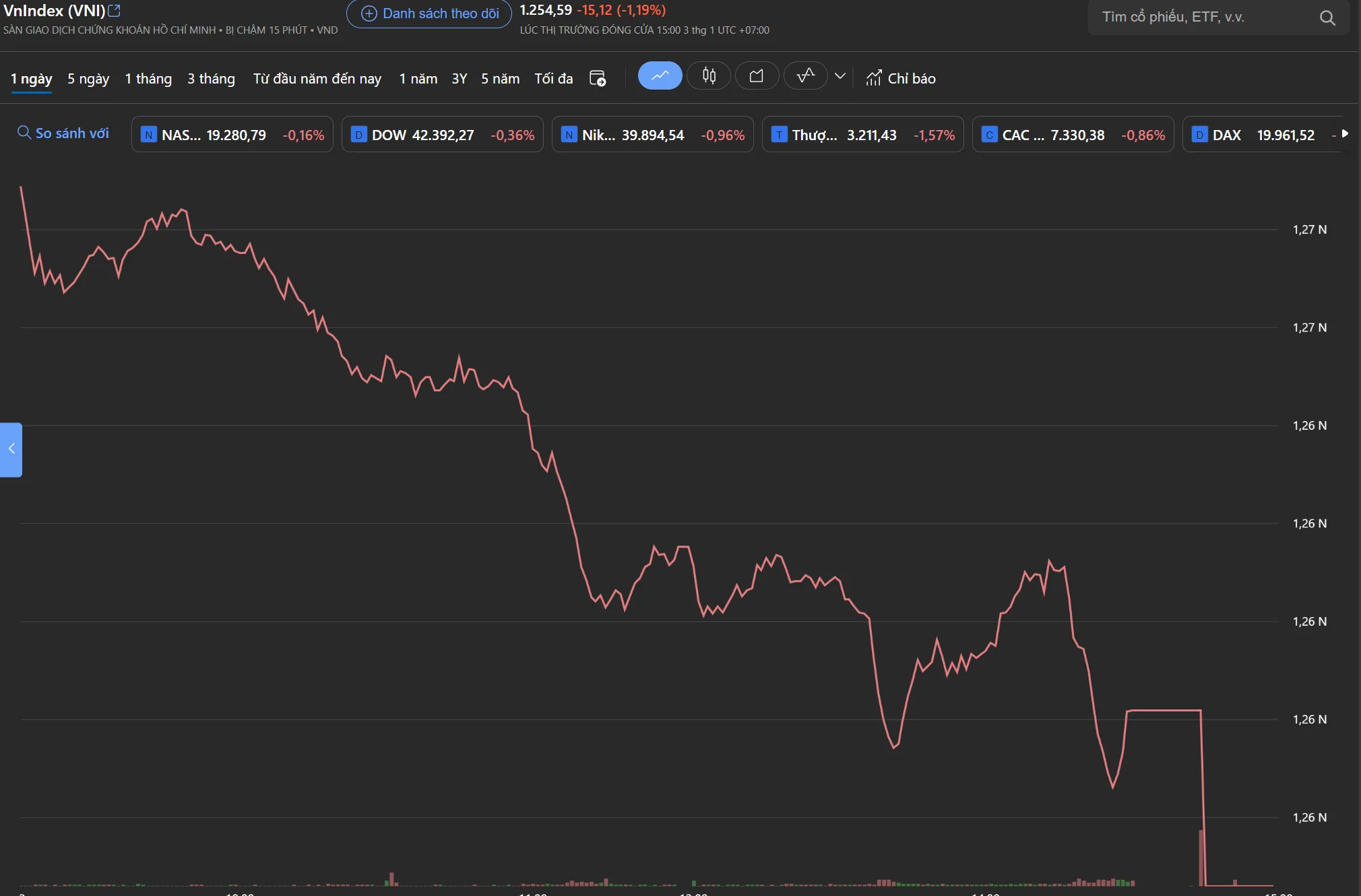The width and height of the screenshot is (1361, 896).
Task: Switch to 3 tháng range
Action: (211, 79)
